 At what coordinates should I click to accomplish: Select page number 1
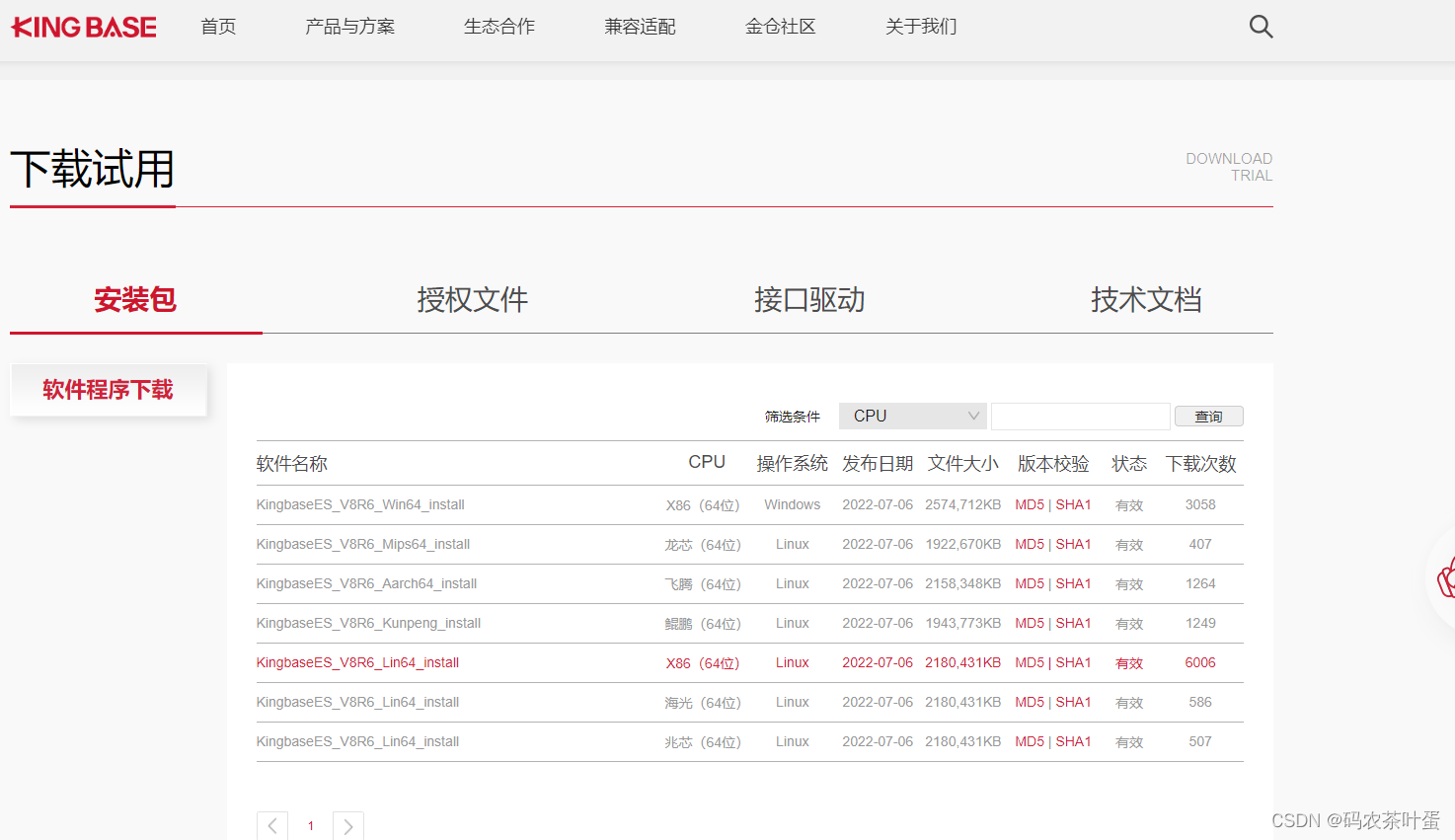311,826
